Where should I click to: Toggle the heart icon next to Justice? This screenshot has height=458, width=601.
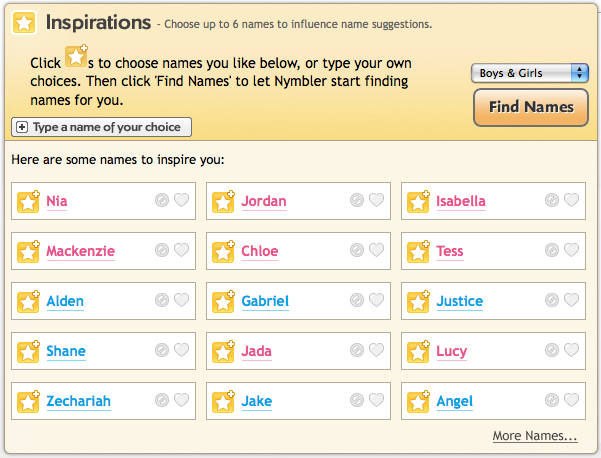[x=571, y=300]
